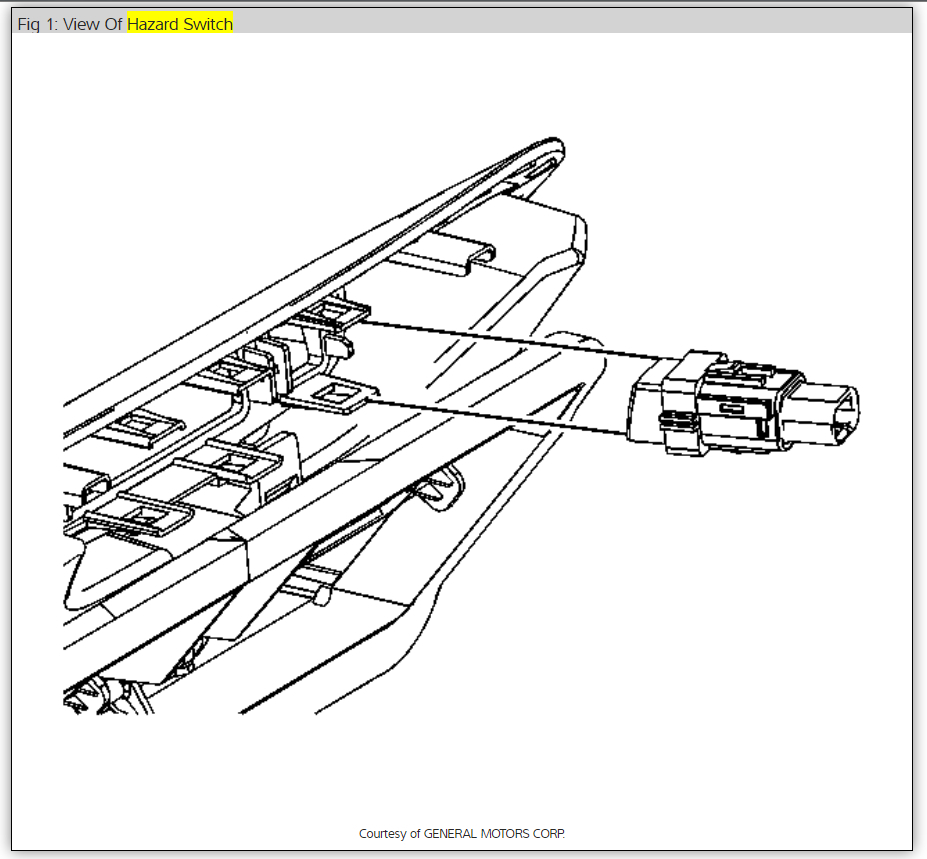Select the highlighted 'Hazard Switch' text
The image size is (927, 859).
tap(180, 24)
